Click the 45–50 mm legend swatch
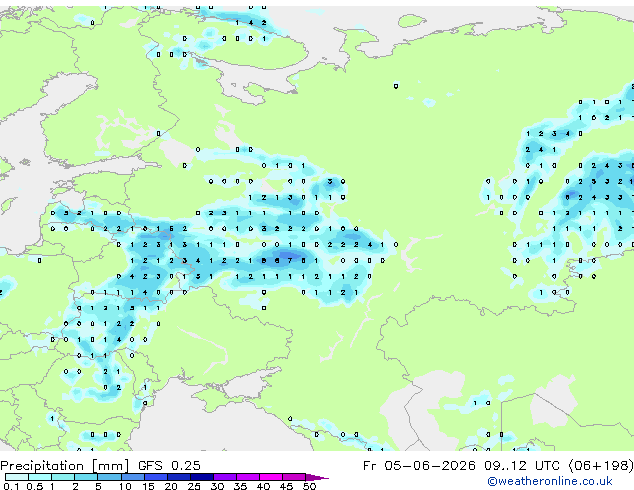Image resolution: width=634 pixels, height=490 pixels. [294, 477]
